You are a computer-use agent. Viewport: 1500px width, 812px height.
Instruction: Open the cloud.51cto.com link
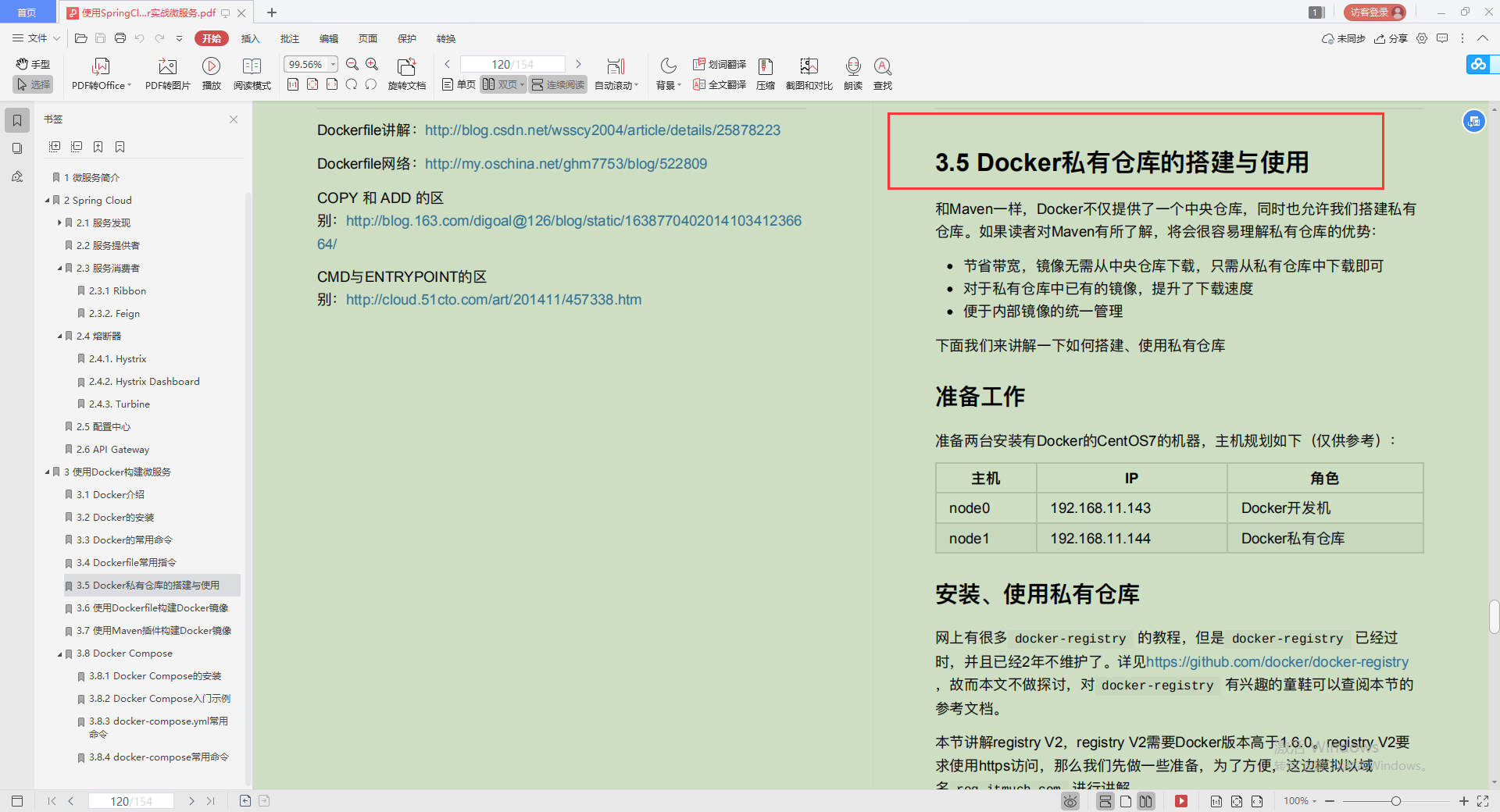tap(494, 300)
